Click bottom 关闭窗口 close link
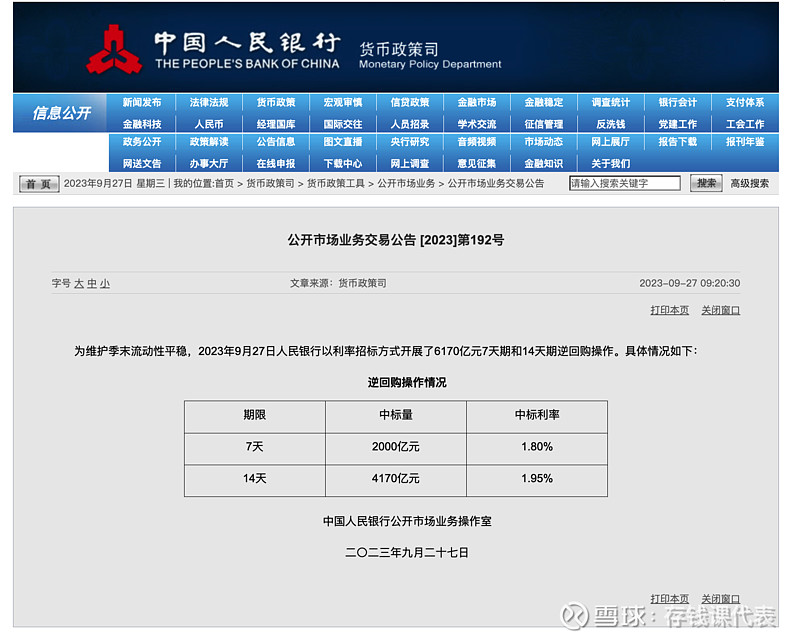Screen dimensions: 800x642 (720, 599)
